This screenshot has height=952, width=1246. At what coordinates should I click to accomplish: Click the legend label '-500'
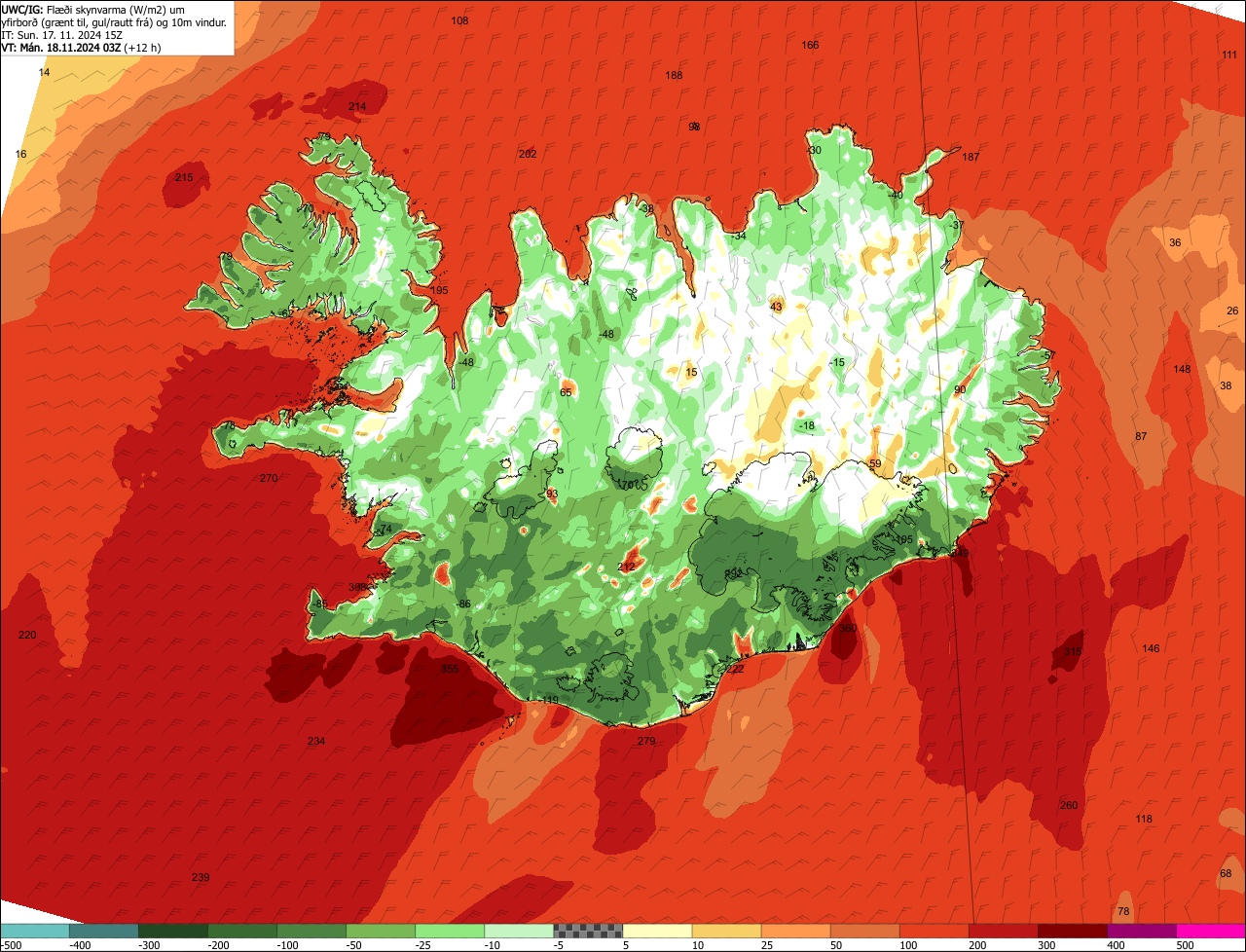(x=11, y=945)
